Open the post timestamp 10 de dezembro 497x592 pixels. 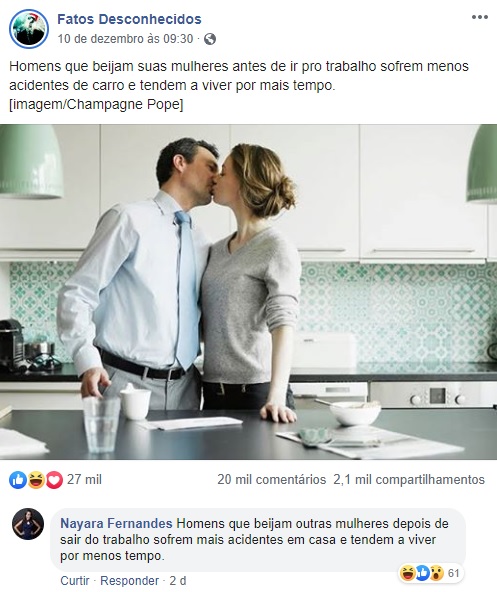pos(125,39)
